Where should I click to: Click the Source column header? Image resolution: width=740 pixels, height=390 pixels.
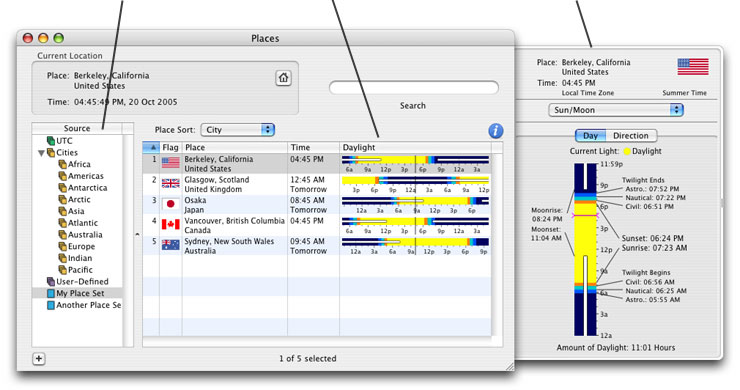point(77,128)
